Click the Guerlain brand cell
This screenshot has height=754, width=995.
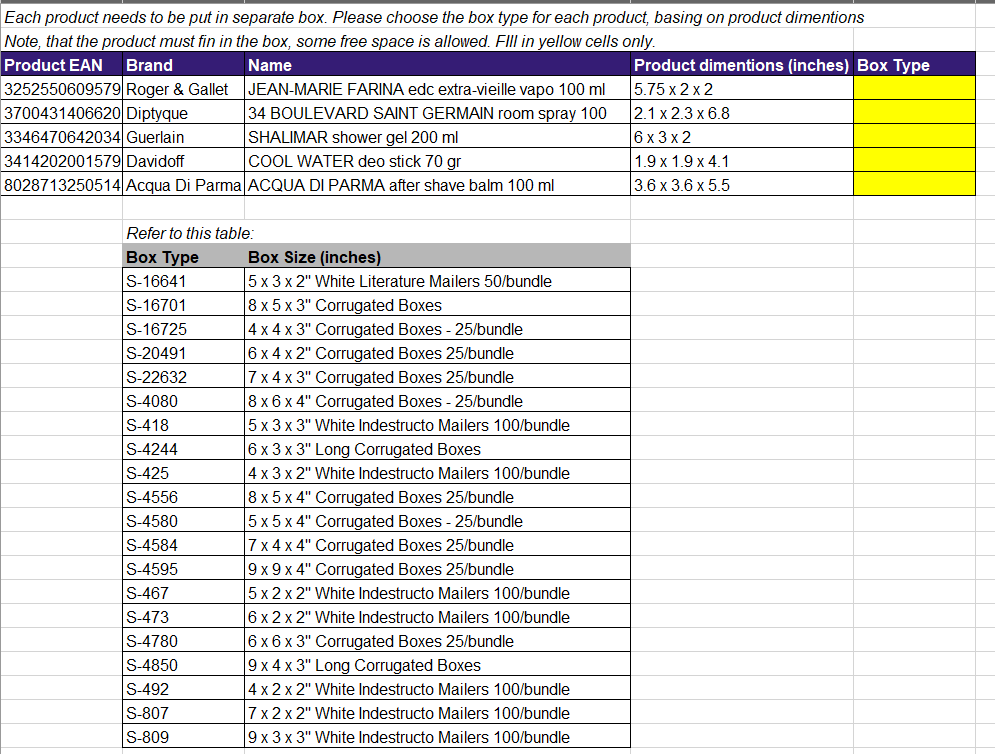(x=183, y=136)
